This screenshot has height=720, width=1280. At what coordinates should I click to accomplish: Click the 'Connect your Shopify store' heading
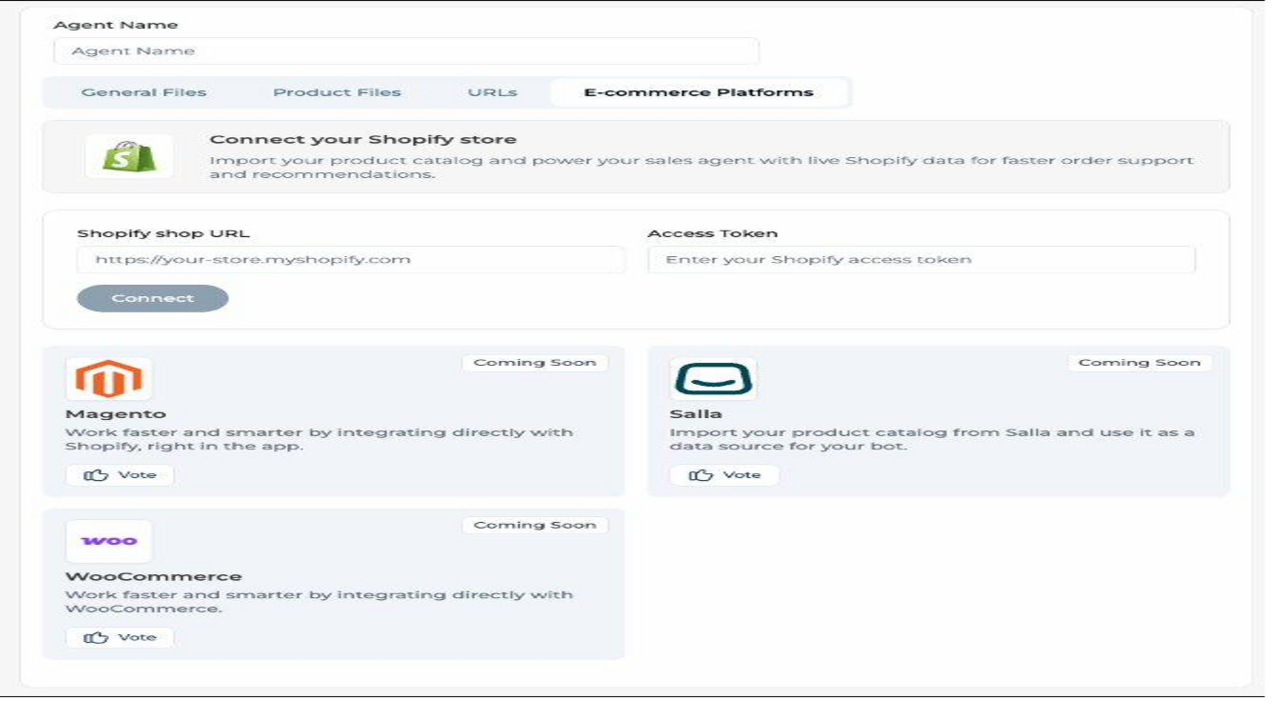pos(363,139)
